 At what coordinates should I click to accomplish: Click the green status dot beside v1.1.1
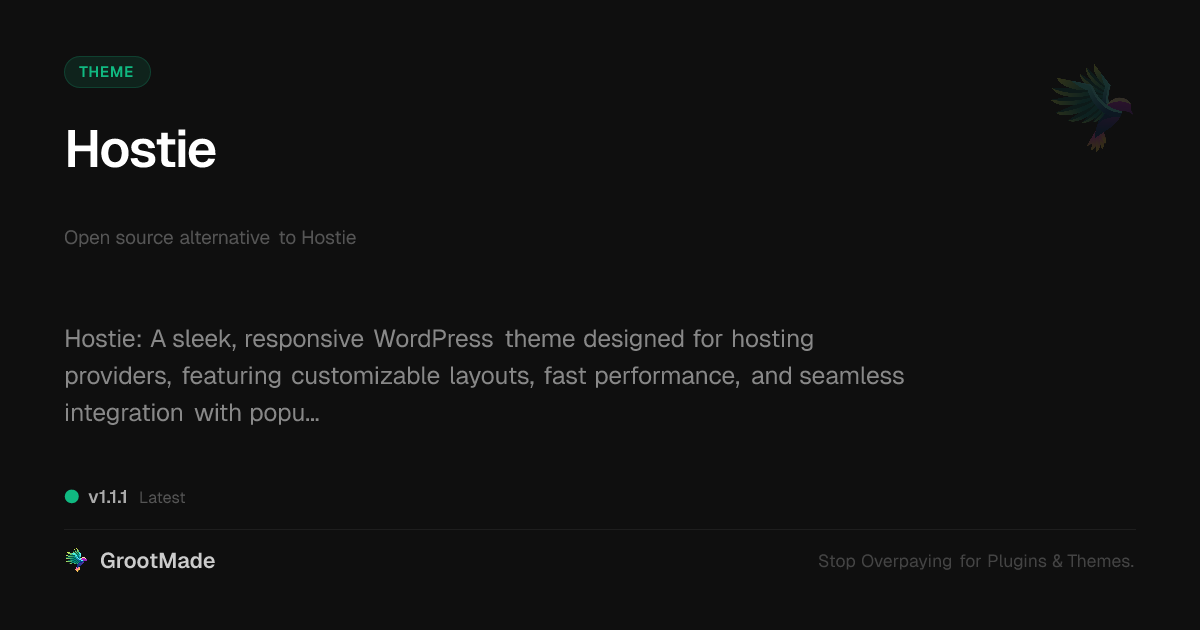pos(72,497)
